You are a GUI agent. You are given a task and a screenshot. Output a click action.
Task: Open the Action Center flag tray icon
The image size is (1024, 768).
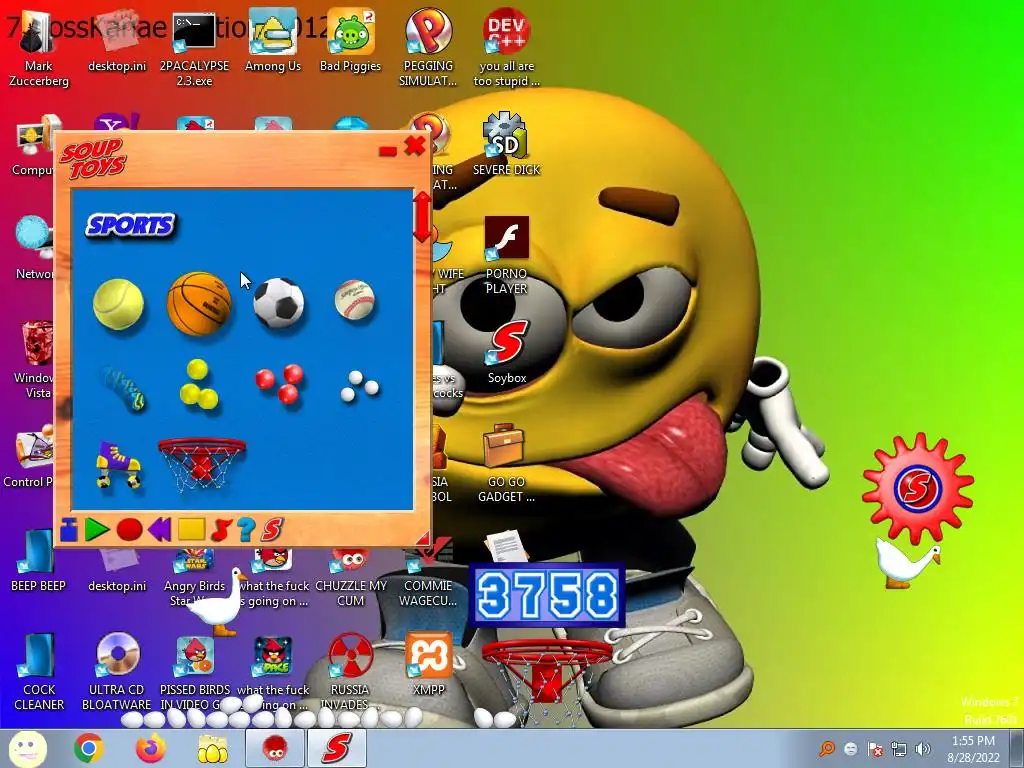(x=875, y=748)
